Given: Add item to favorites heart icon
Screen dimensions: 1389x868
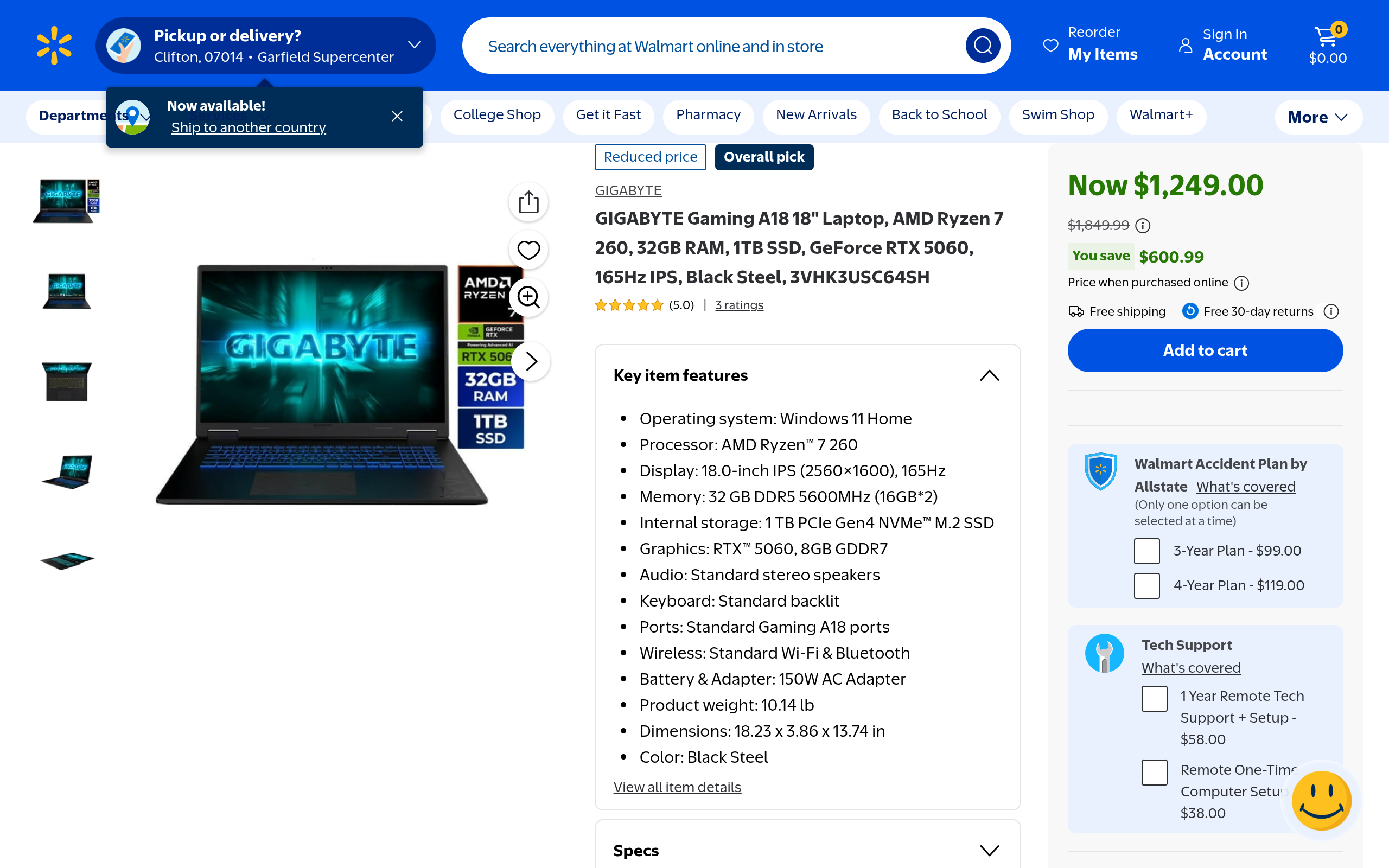Looking at the screenshot, I should (528, 250).
